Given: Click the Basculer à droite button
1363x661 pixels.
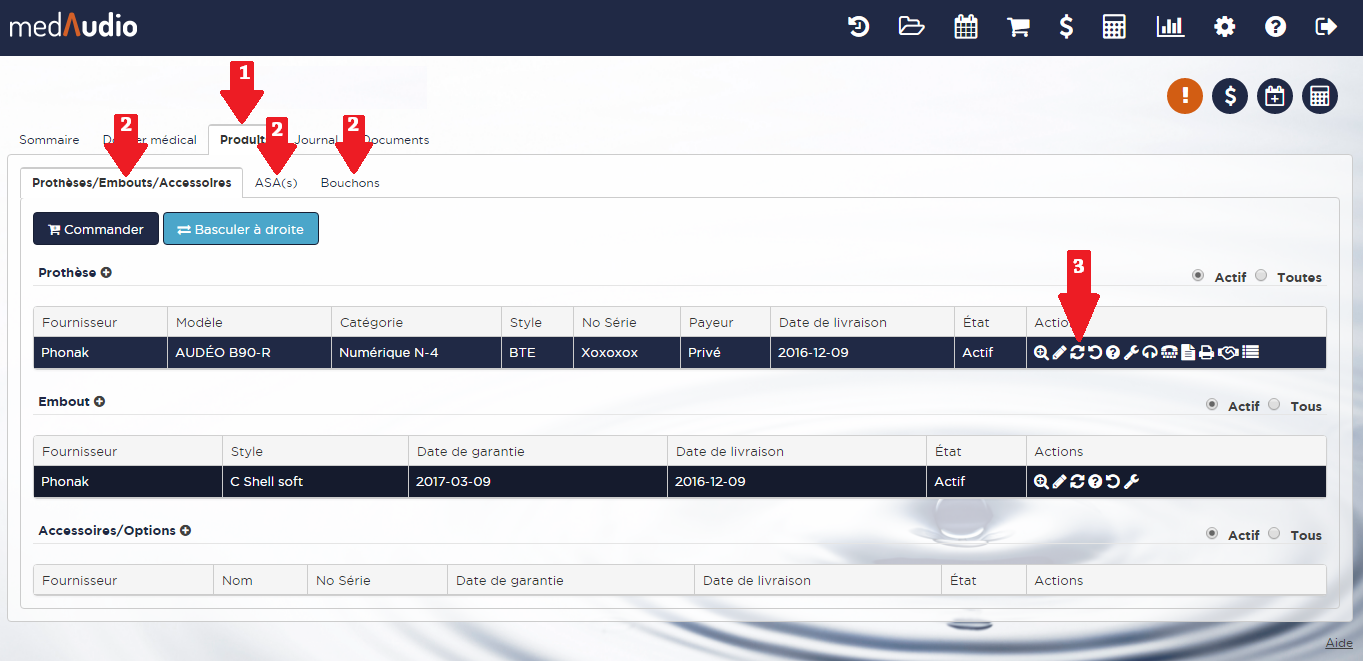Looking at the screenshot, I should click(x=241, y=229).
